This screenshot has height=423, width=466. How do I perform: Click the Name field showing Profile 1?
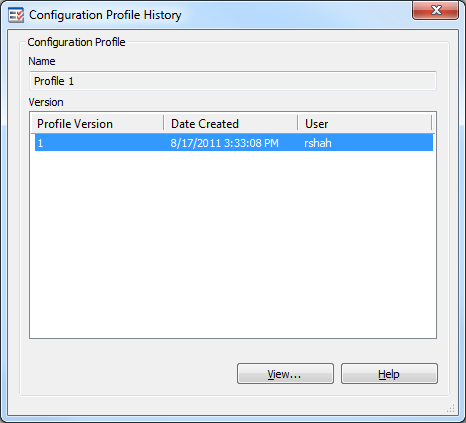point(233,81)
